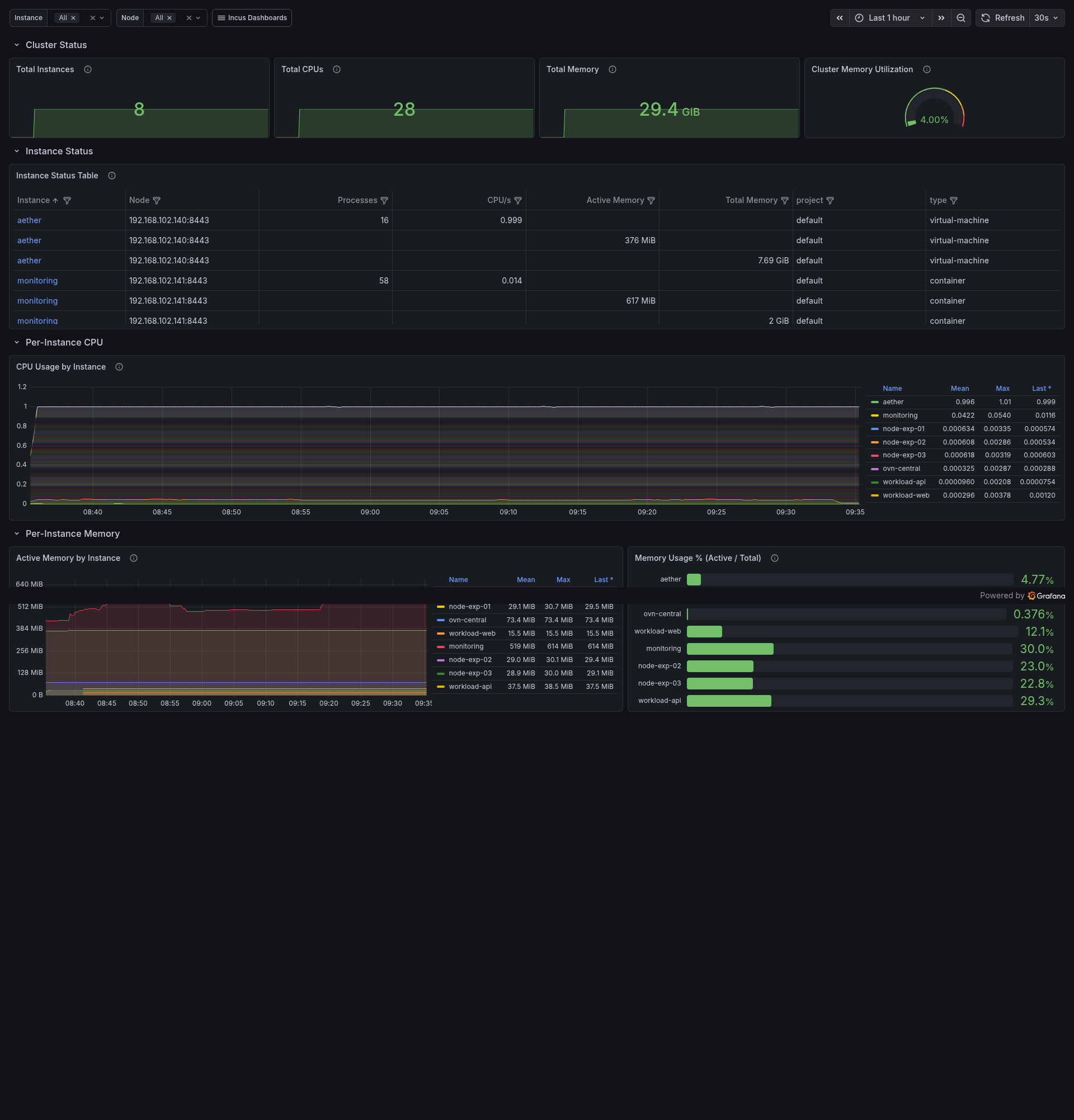The height and width of the screenshot is (1120, 1074).
Task: Toggle node-exp-02 series in CPU legend
Action: coord(903,442)
